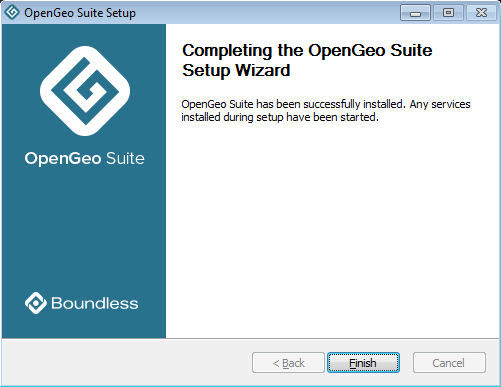The image size is (501, 387).
Task: Click the Cancel button
Action: click(x=449, y=363)
